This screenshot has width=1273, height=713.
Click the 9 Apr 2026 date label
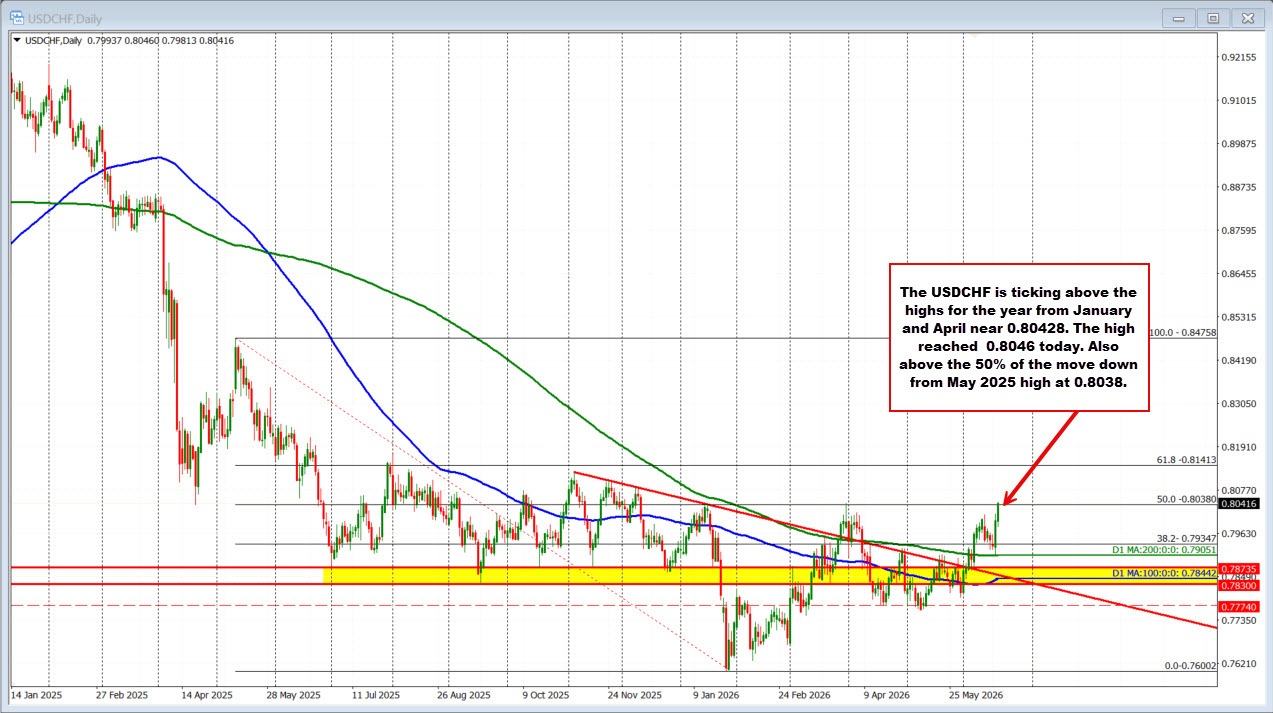pos(886,693)
